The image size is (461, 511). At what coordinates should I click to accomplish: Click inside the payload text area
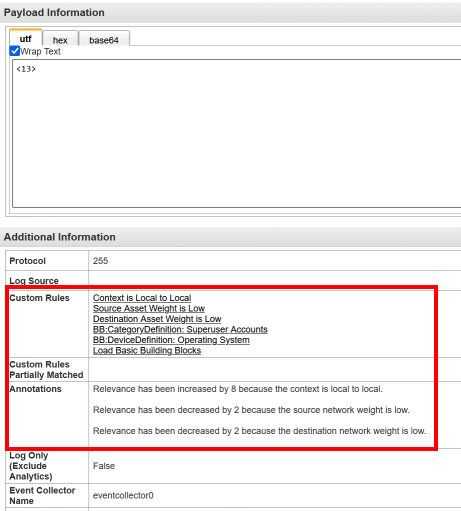237,133
